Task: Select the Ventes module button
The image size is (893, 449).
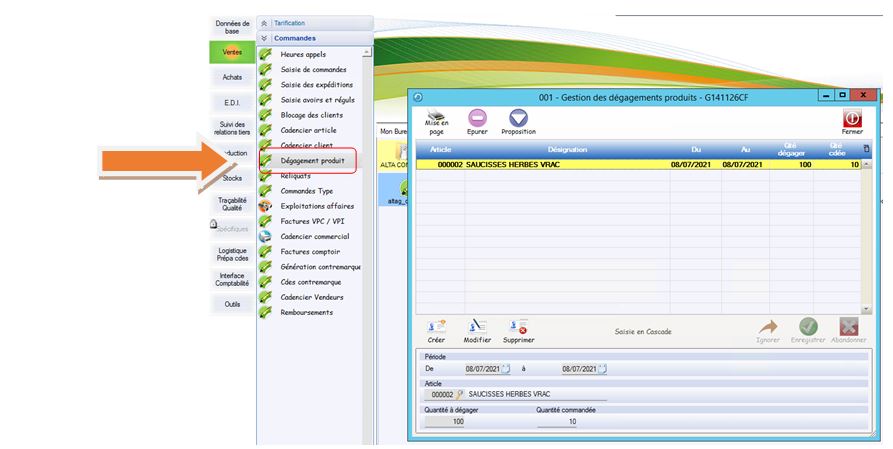Action: pos(232,52)
